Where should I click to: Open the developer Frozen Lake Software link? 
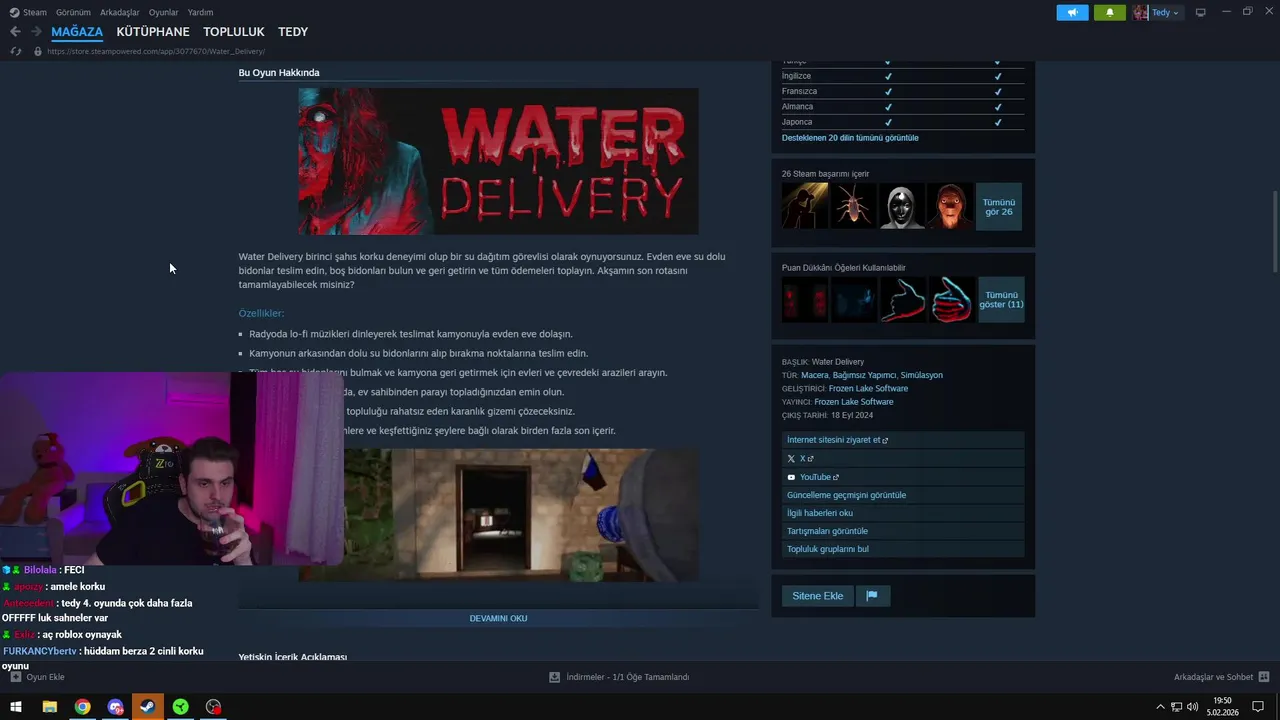tap(868, 389)
